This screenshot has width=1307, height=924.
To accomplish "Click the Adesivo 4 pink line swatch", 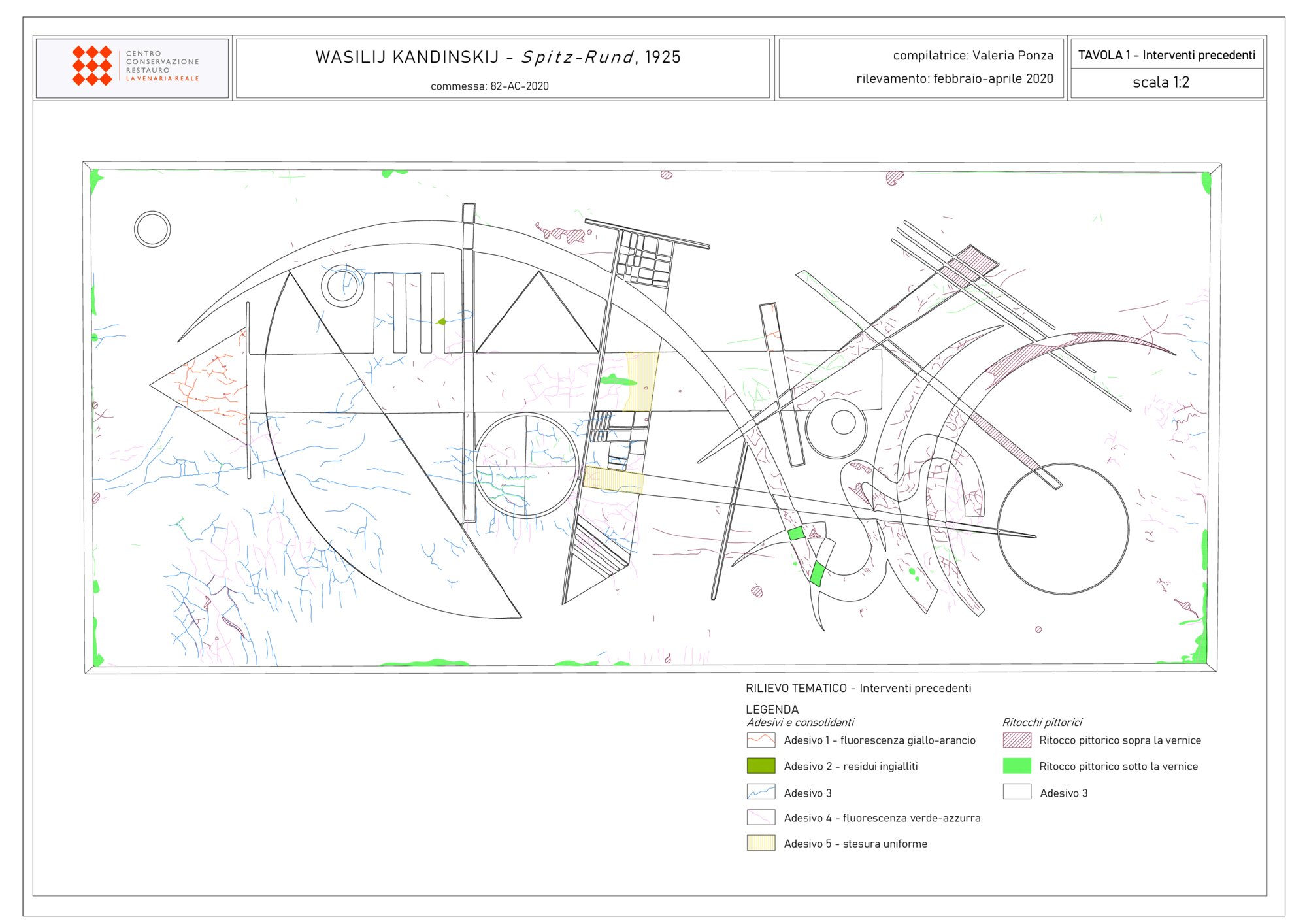I will click(761, 817).
